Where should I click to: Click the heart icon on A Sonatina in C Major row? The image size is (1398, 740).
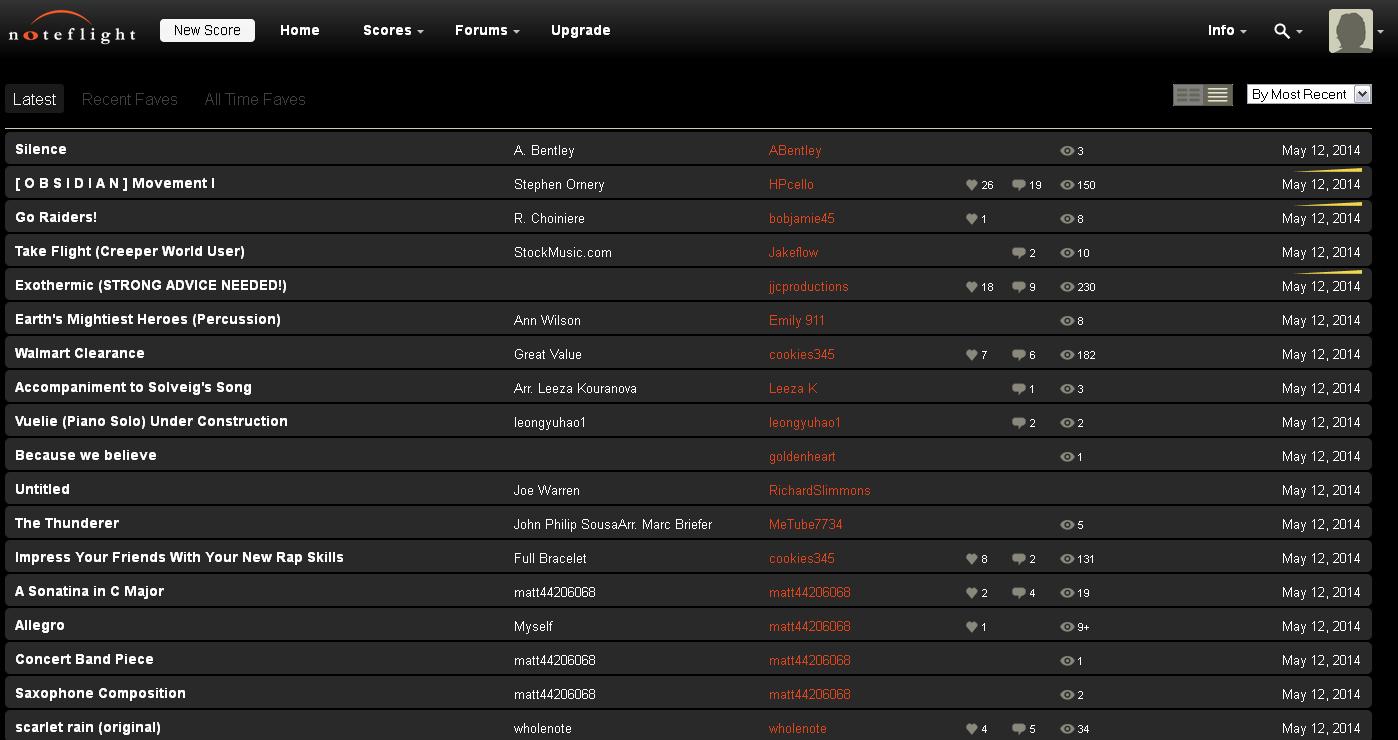coord(971,593)
